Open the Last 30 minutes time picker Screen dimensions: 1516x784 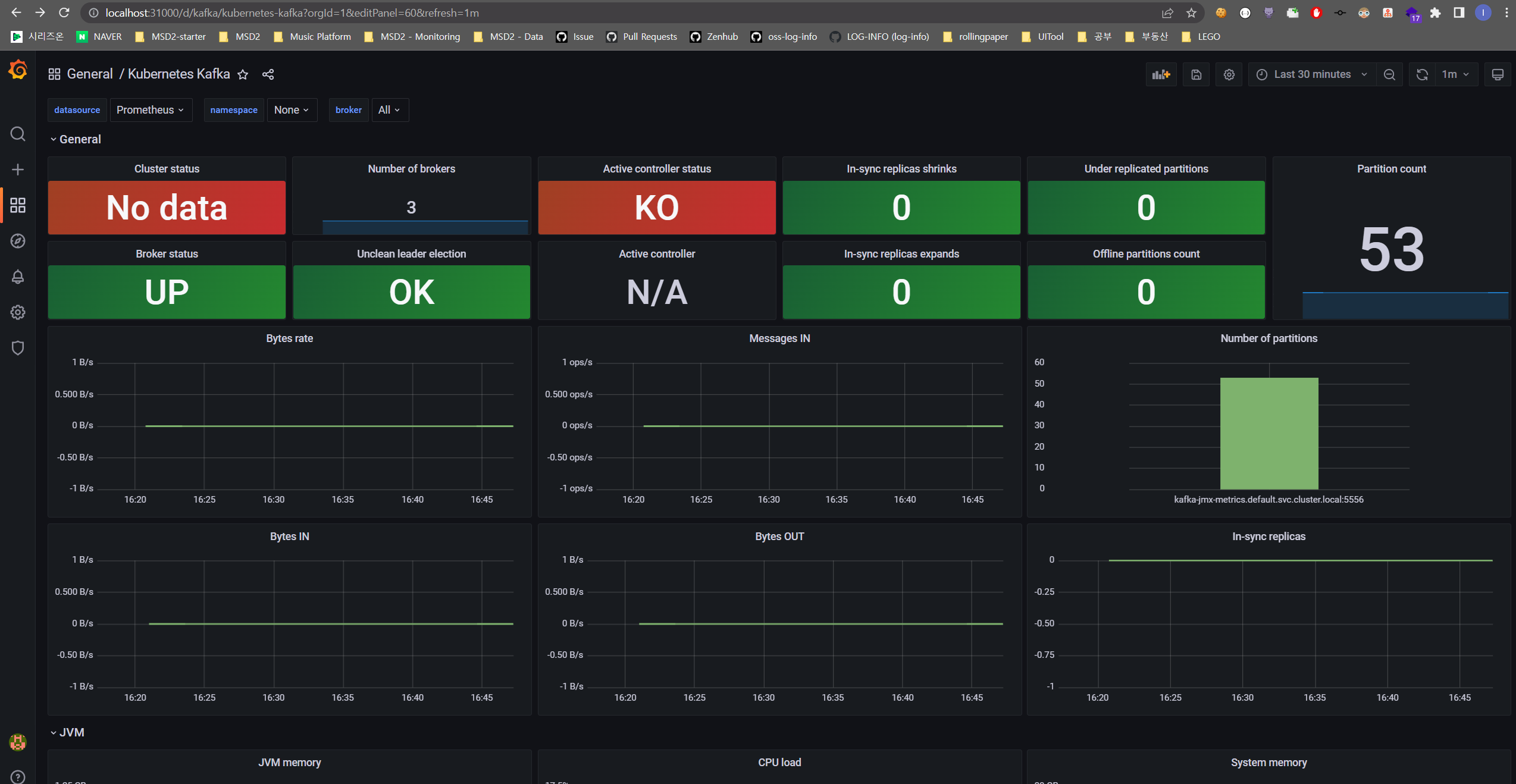click(1312, 74)
